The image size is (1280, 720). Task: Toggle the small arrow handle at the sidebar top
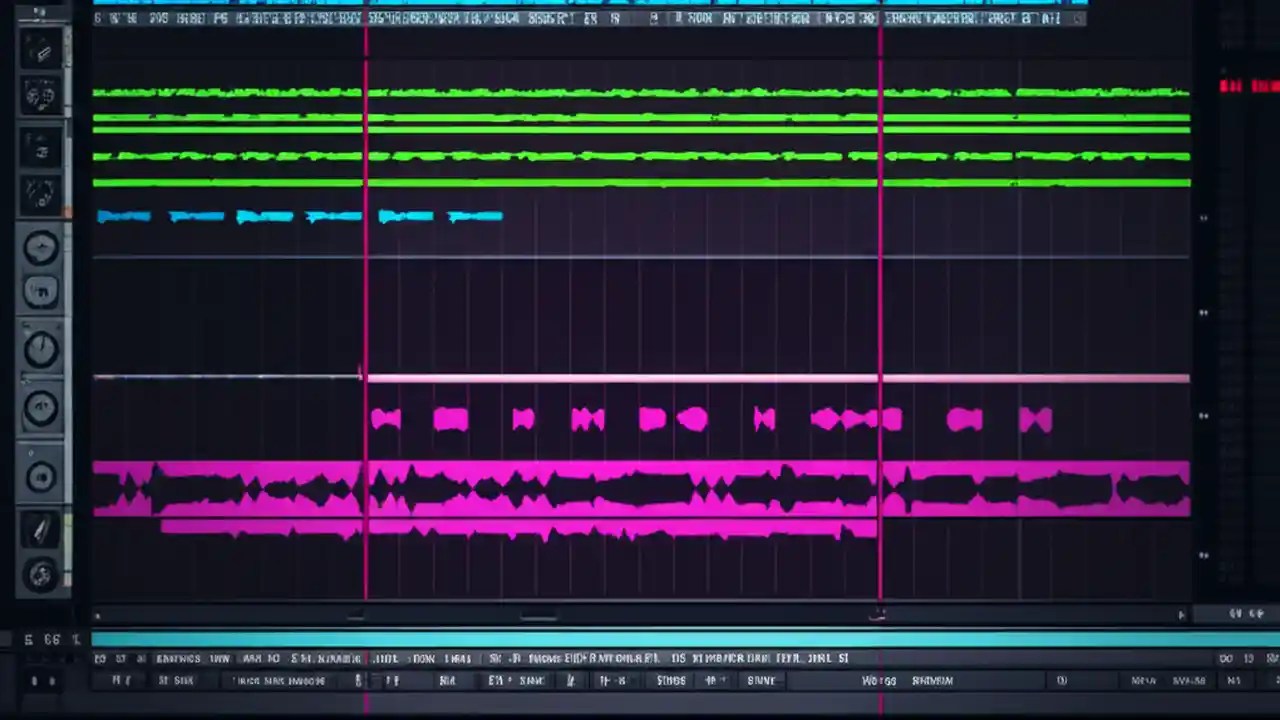coord(38,13)
